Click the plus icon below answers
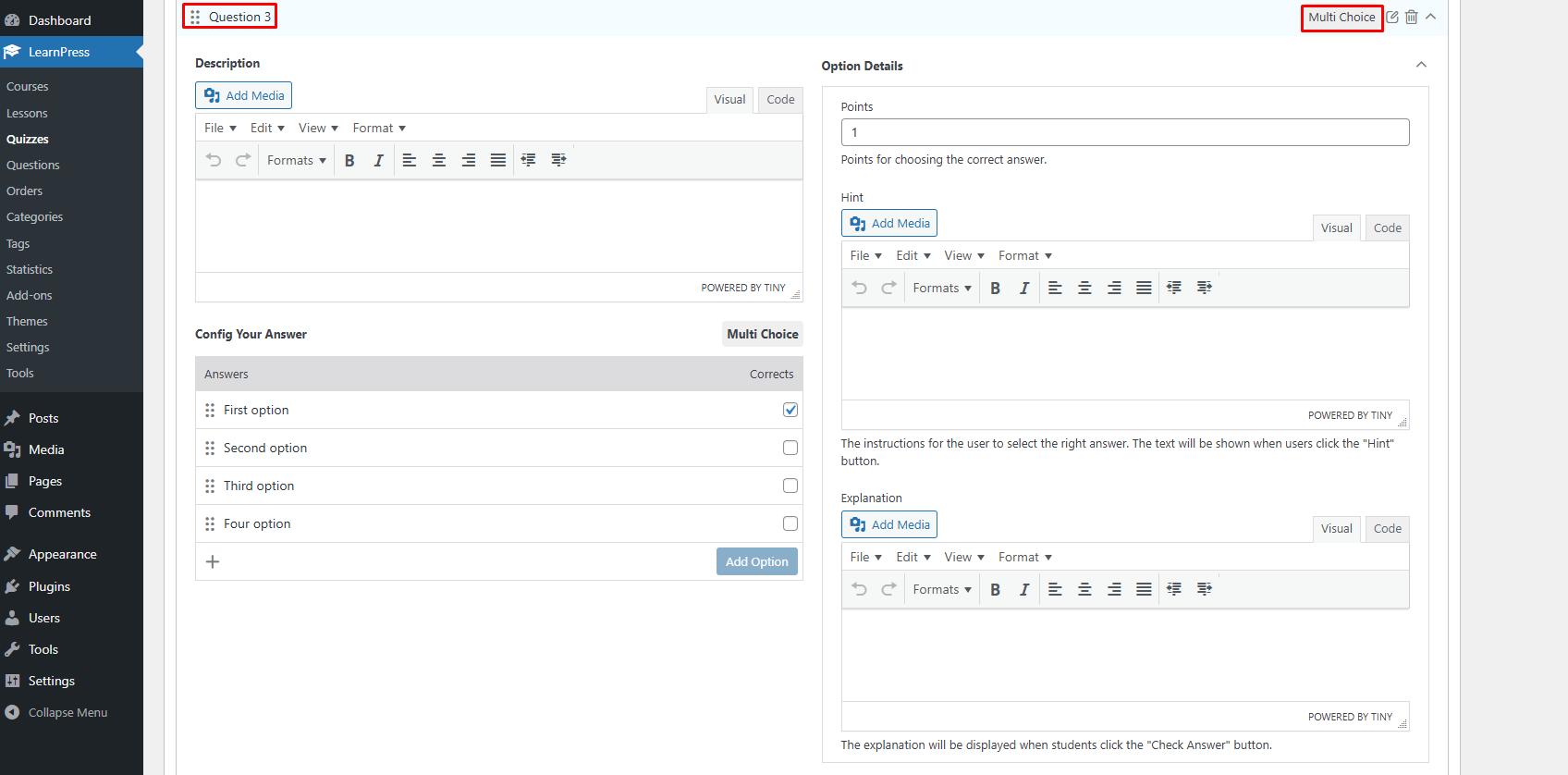This screenshot has height=775, width=1568. (x=213, y=561)
